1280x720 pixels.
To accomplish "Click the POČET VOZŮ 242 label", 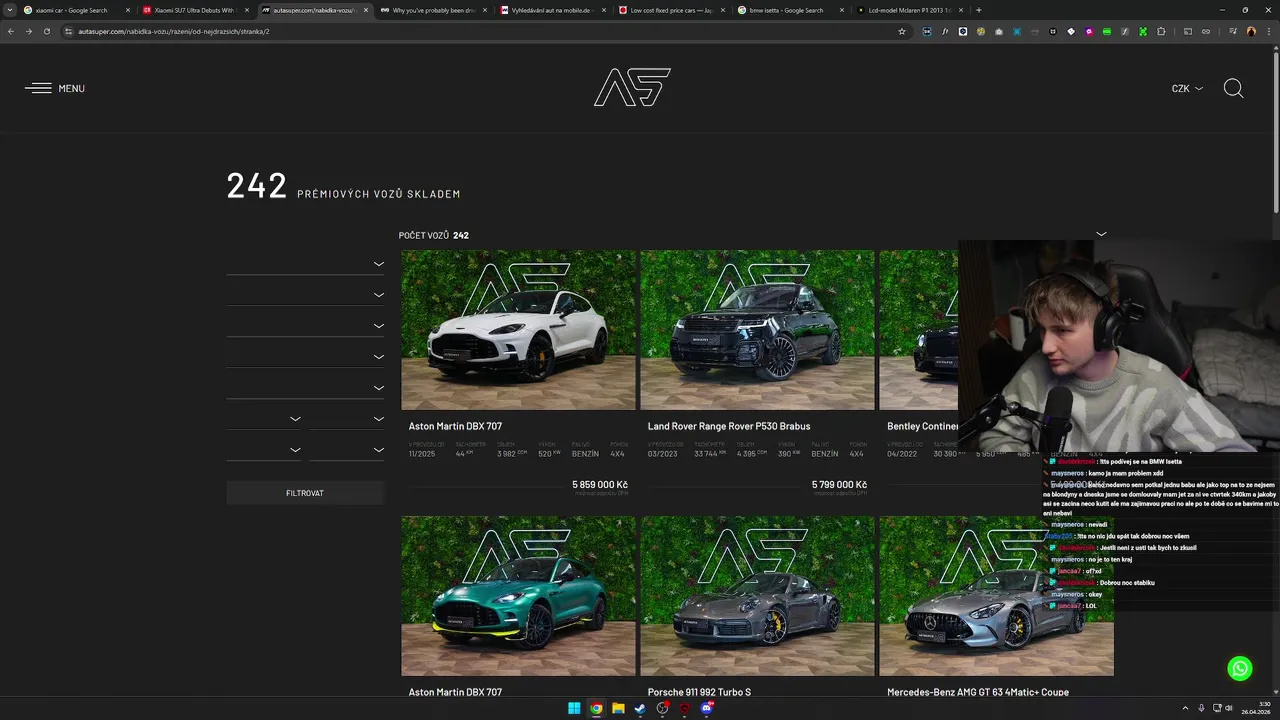I will tap(433, 235).
